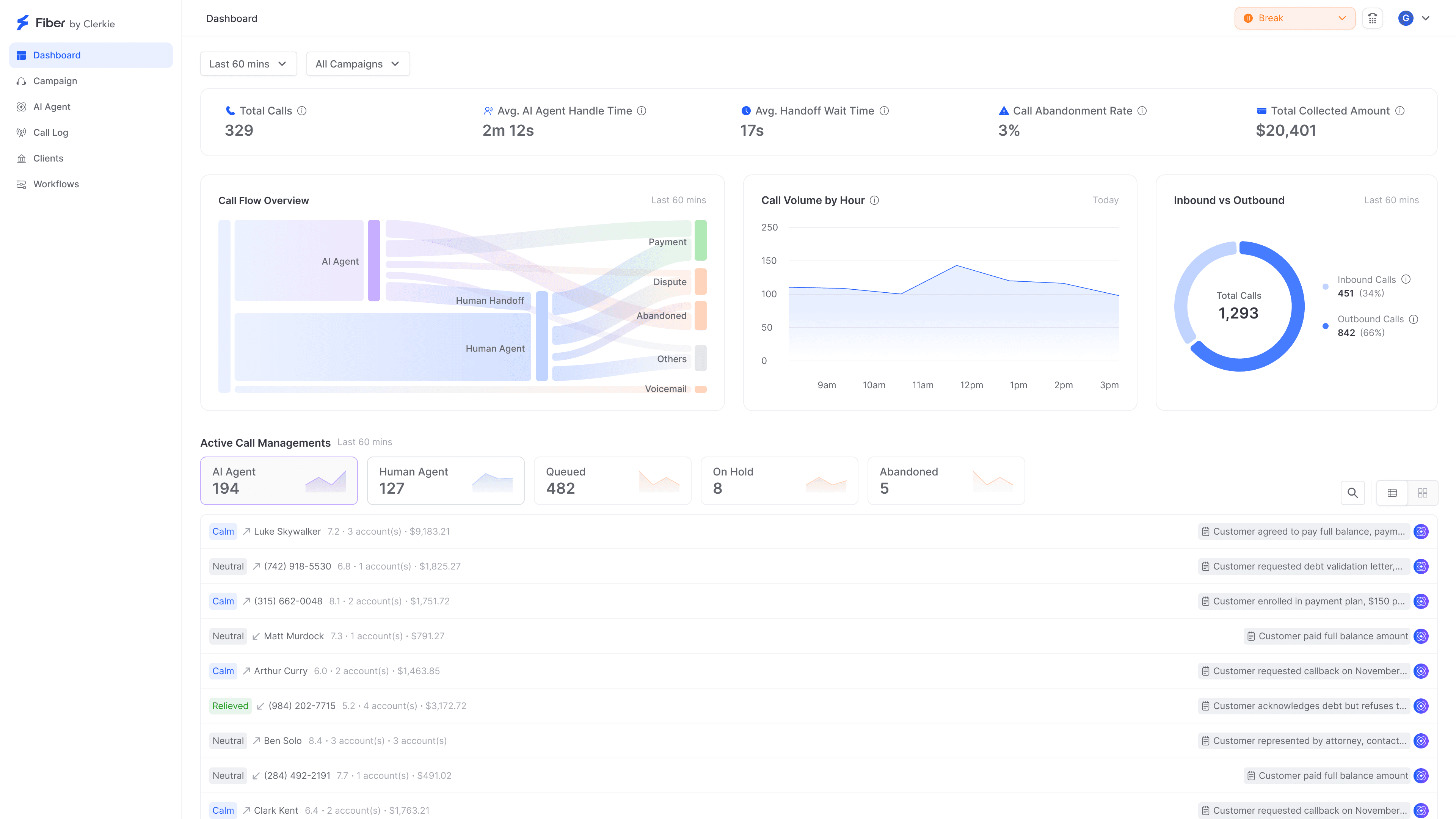Click AI agent icon on Luke Skywalker row
The image size is (1456, 819).
1421,531
